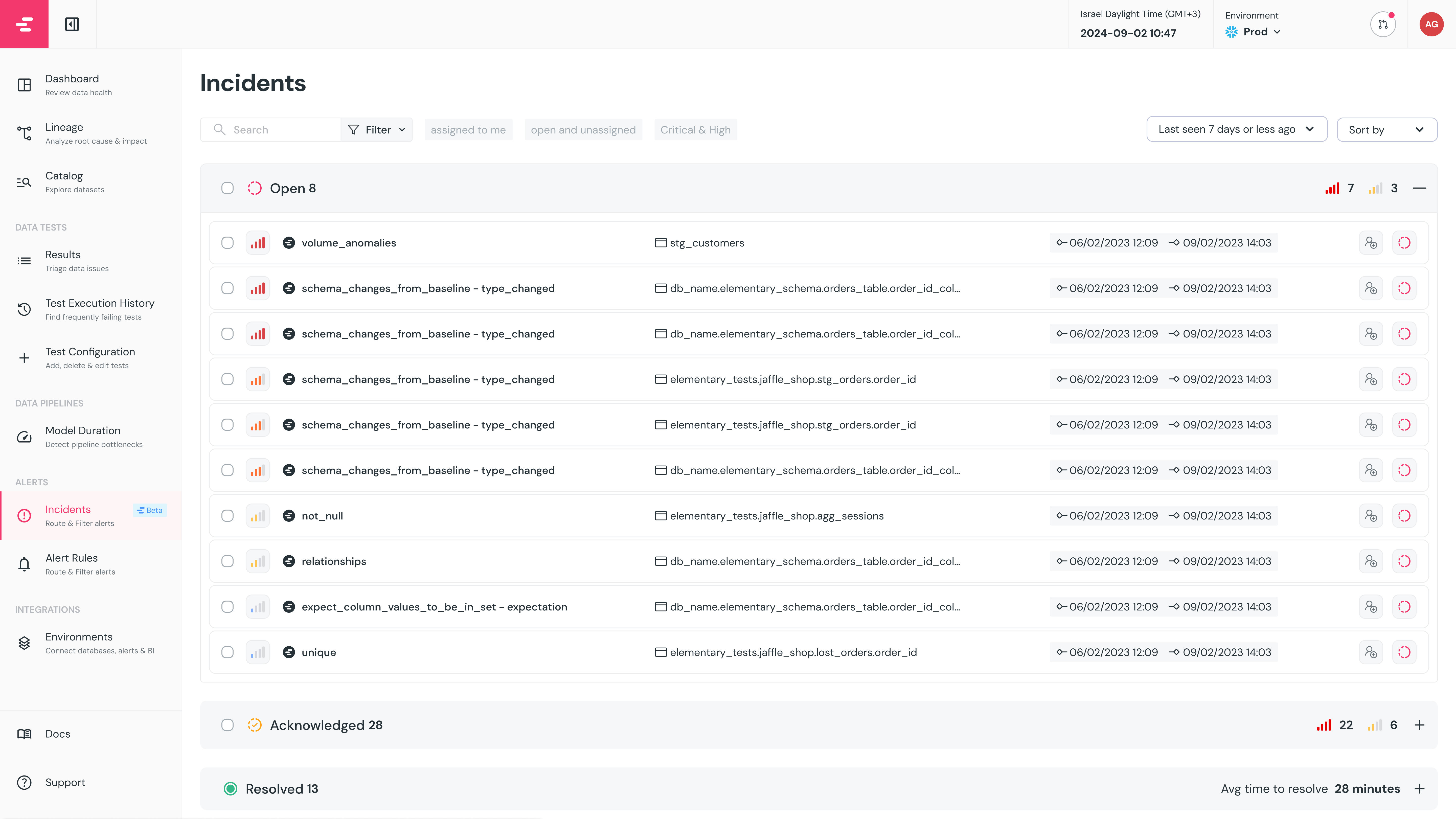Click assign user icon for not_null row

1371,516
